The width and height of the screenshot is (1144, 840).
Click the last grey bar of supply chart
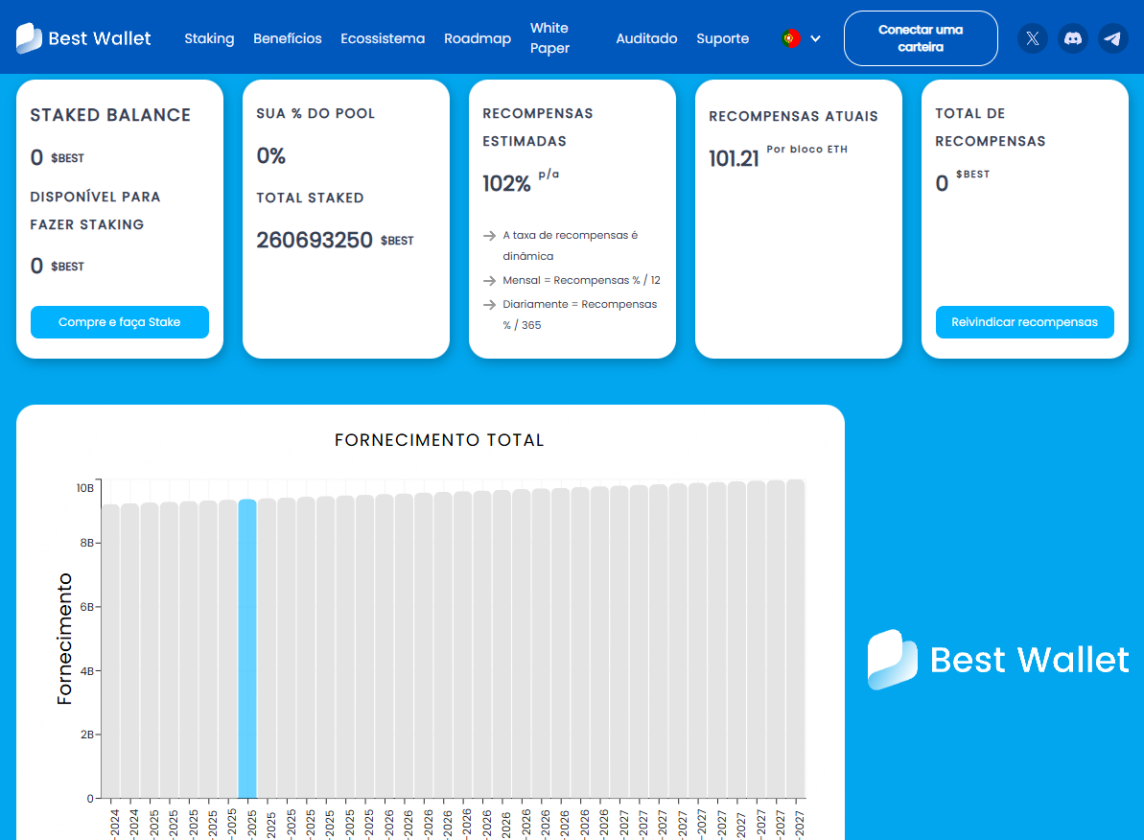pyautogui.click(x=795, y=639)
